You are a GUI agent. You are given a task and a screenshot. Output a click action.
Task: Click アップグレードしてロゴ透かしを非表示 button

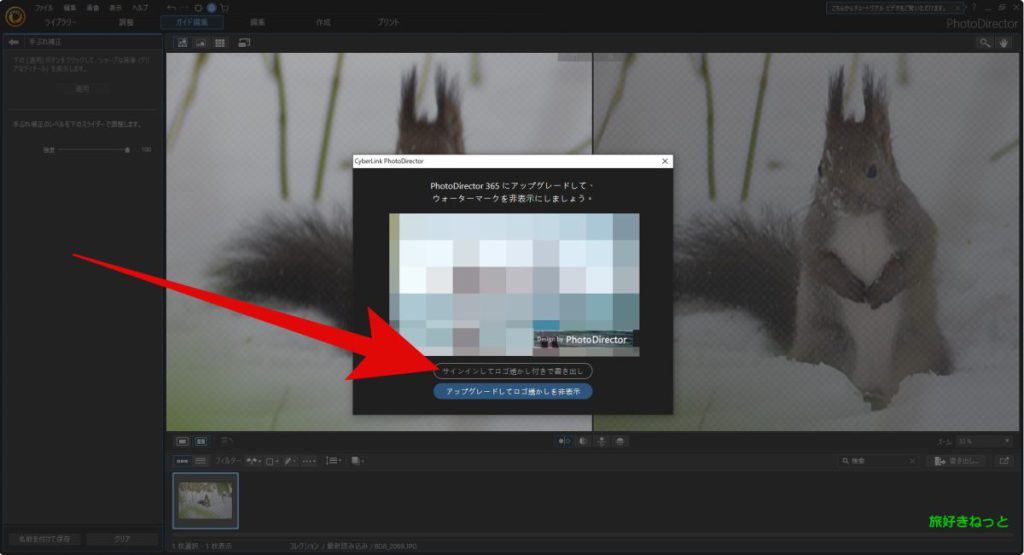[513, 391]
